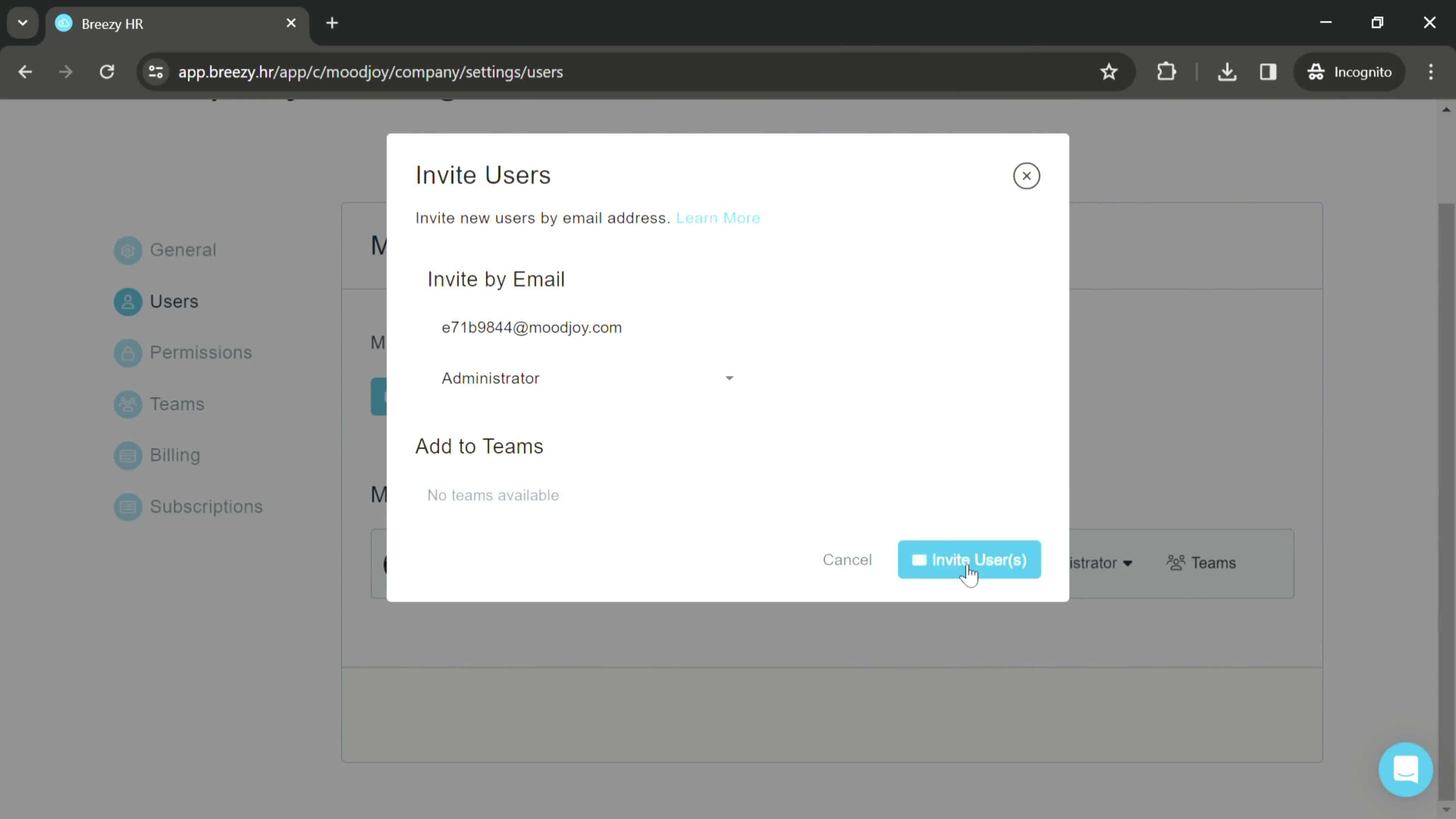Click the Billing sidebar icon
1456x819 pixels.
point(128,455)
